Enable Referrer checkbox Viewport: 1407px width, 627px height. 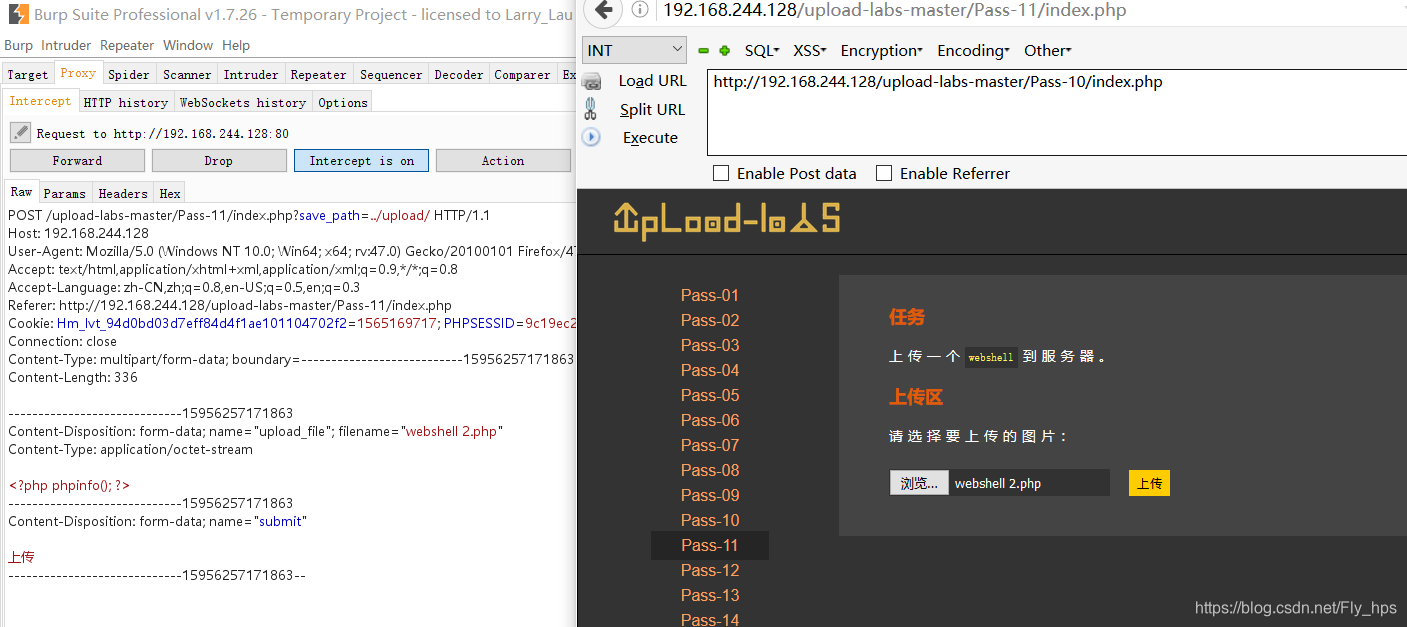click(884, 173)
